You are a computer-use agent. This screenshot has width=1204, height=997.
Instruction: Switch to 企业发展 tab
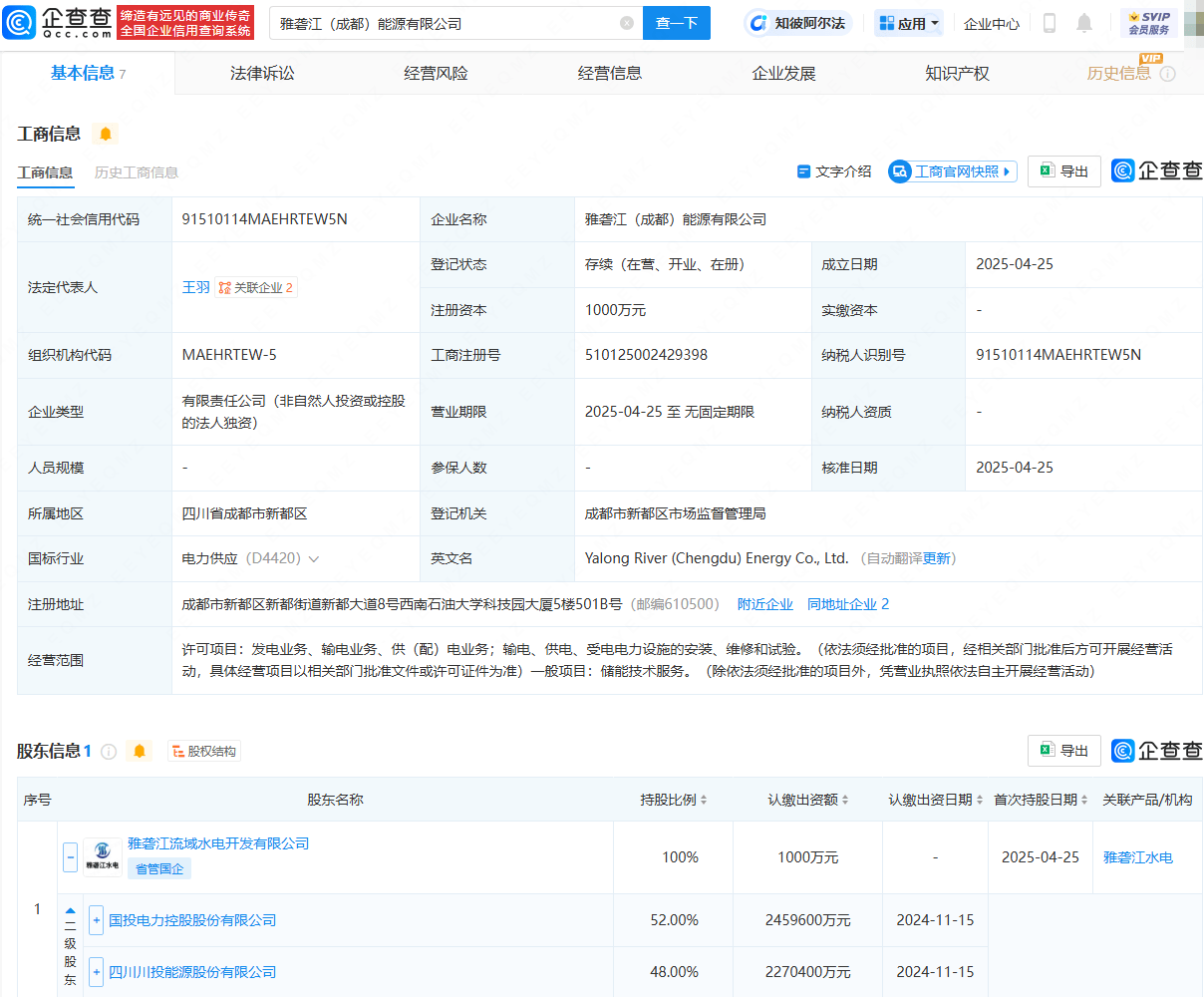click(783, 73)
